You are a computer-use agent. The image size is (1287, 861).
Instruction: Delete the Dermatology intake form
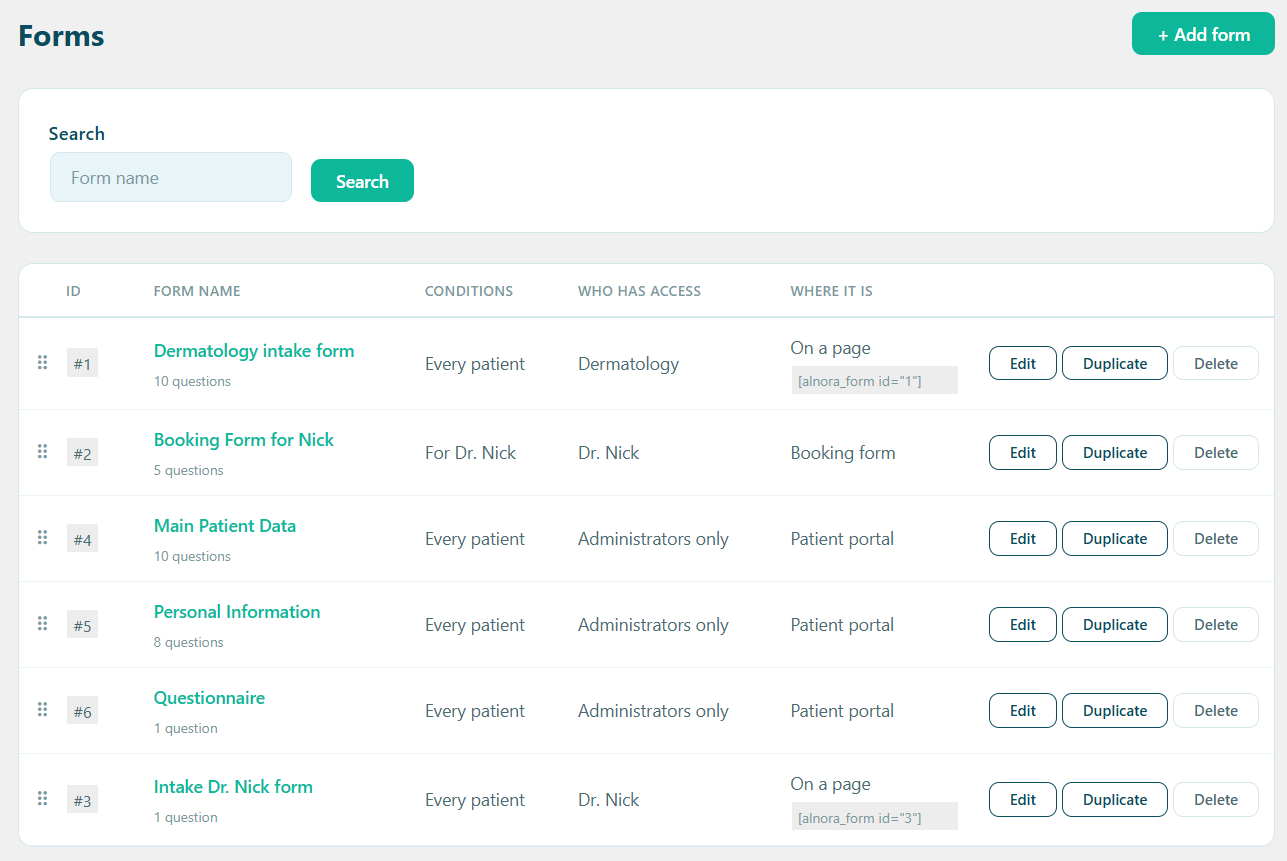[x=1216, y=363]
